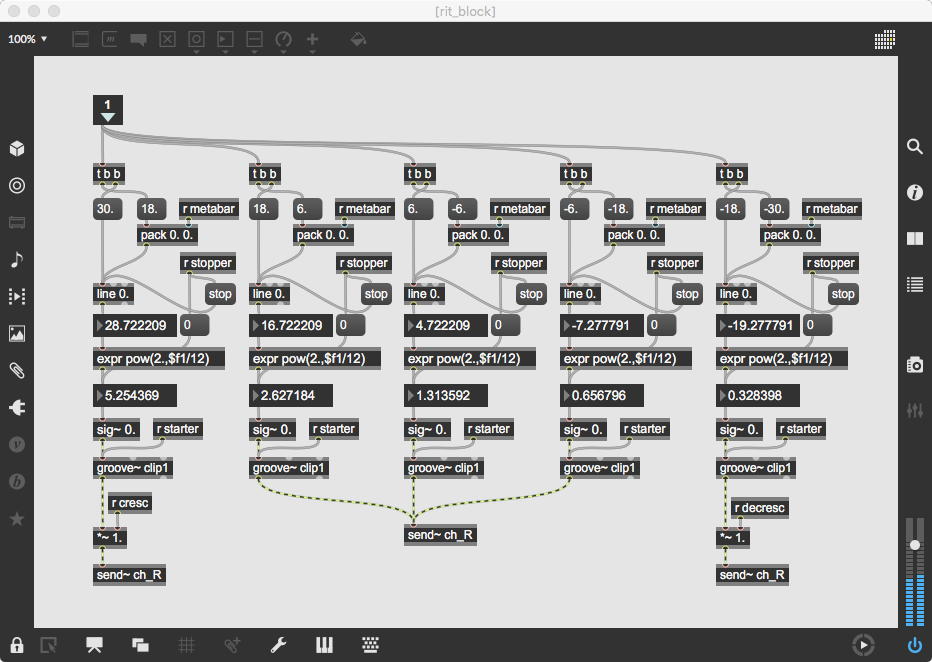Viewport: 932px width, 662px height.
Task: Add a slider object from toolbar
Action: pyautogui.click(x=254, y=40)
